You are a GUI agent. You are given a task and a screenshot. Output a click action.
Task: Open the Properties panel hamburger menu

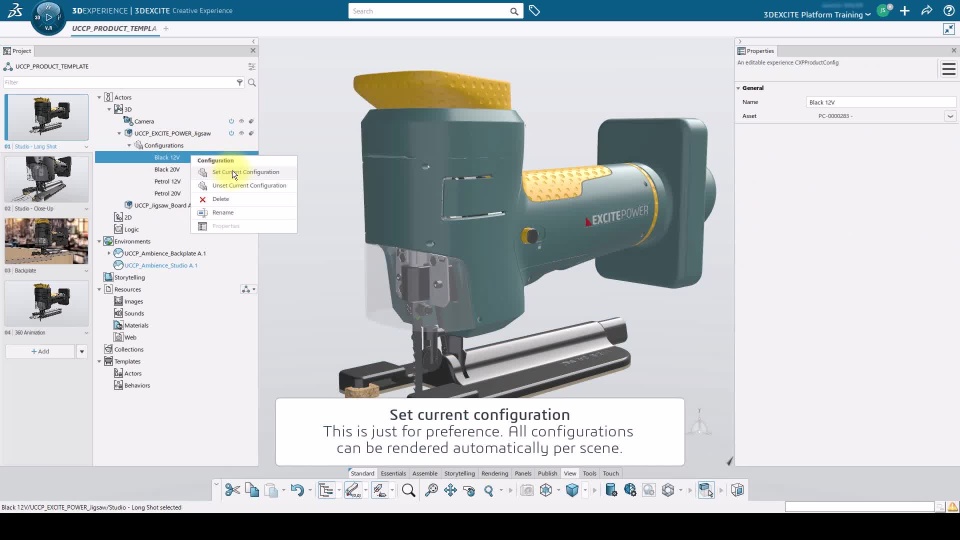coord(948,69)
